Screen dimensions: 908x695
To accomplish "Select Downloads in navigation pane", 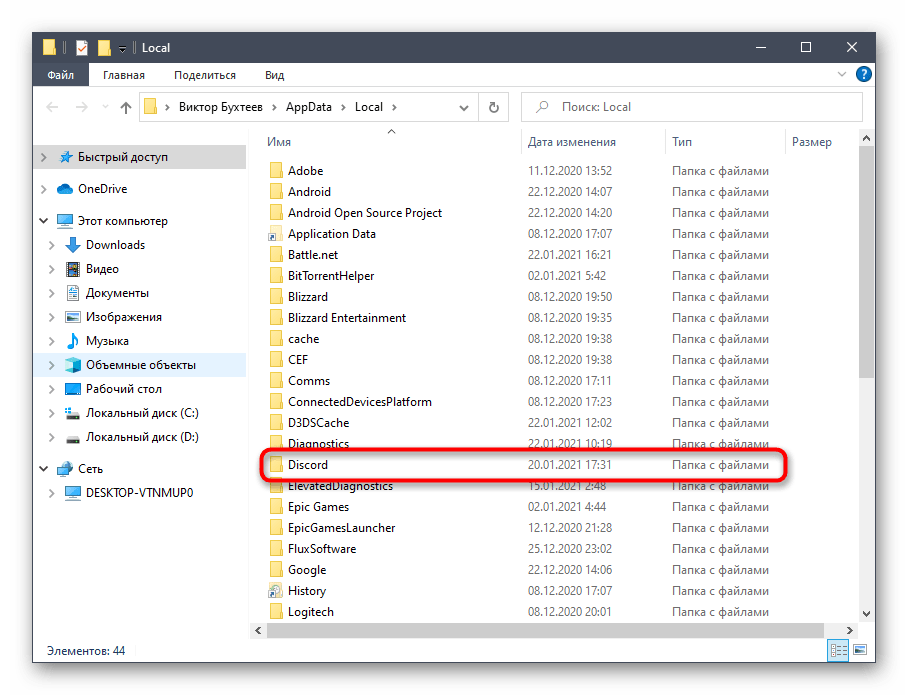I will pyautogui.click(x=115, y=245).
